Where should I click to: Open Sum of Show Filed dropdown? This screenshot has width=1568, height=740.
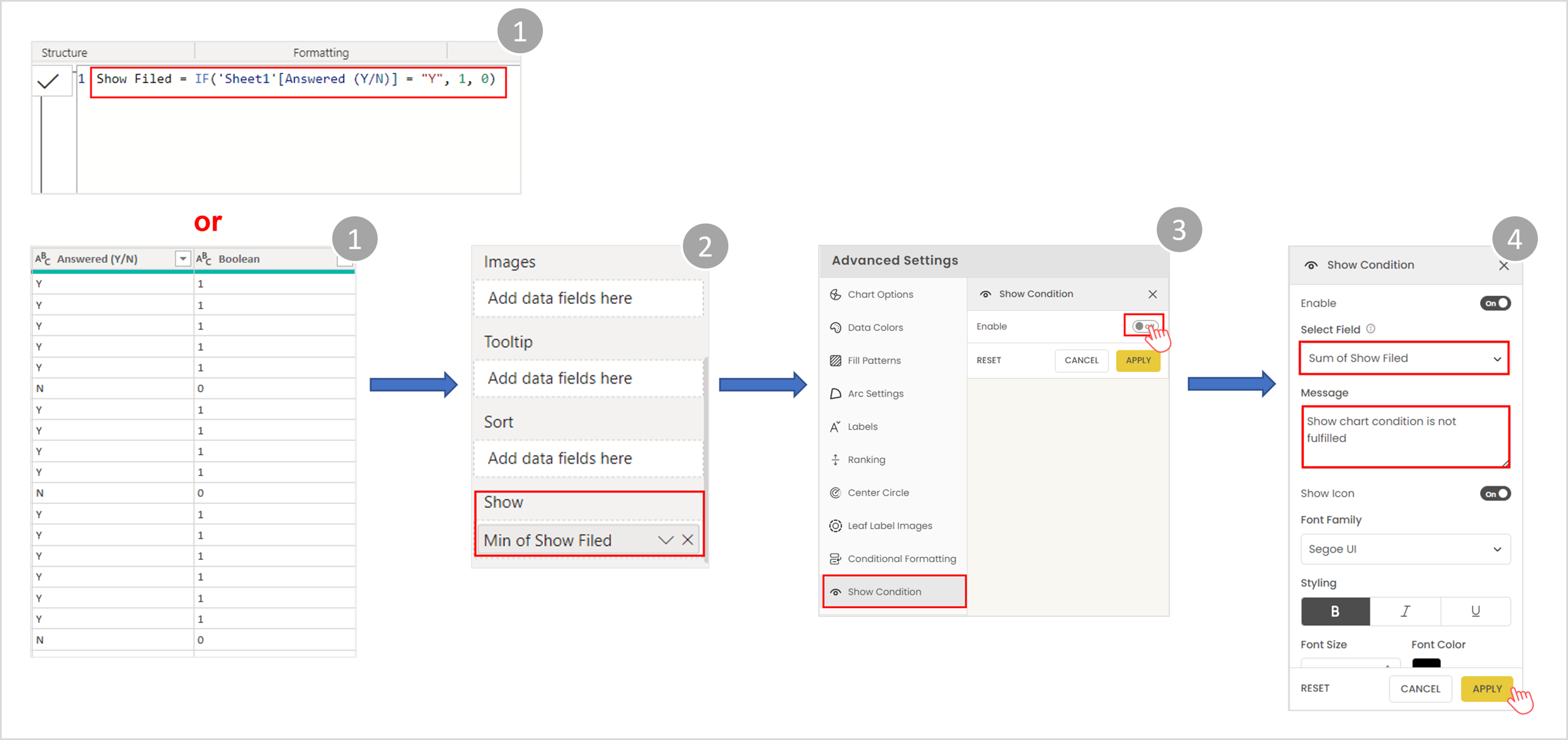tap(1404, 358)
